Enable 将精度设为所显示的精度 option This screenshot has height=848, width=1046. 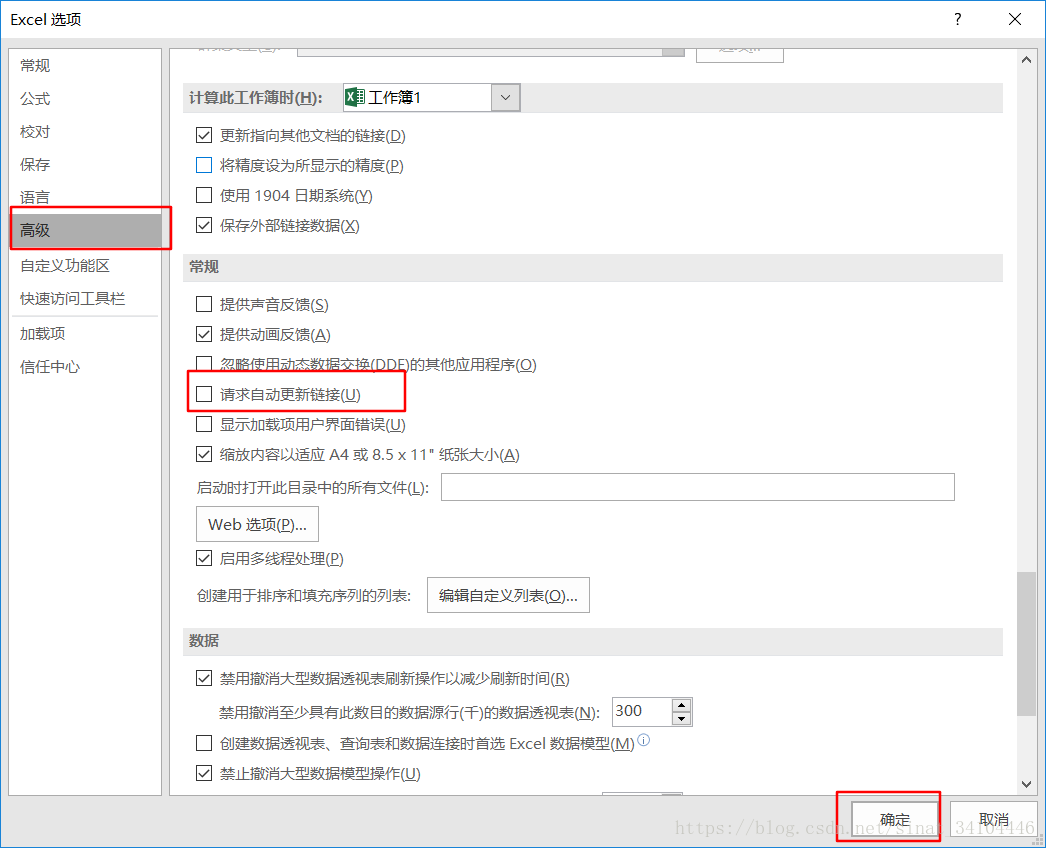204,165
